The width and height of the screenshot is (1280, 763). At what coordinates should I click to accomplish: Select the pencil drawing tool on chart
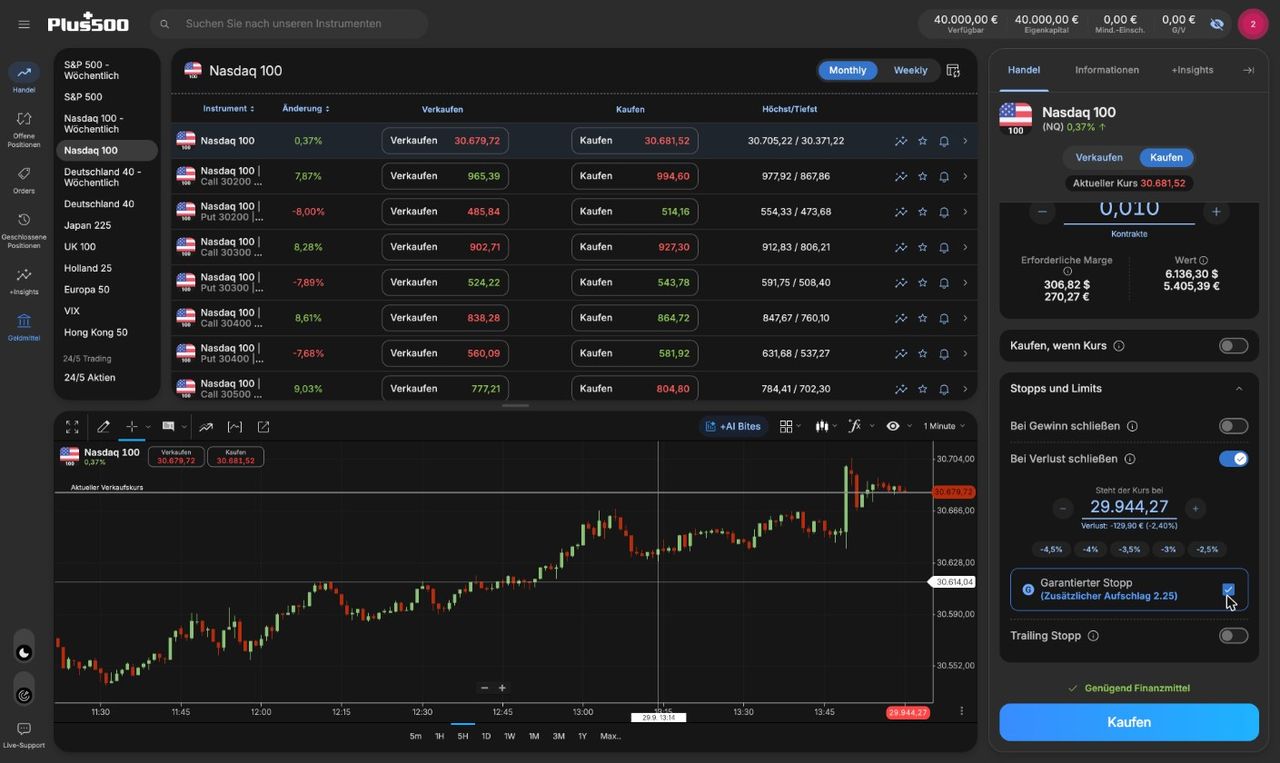click(103, 427)
